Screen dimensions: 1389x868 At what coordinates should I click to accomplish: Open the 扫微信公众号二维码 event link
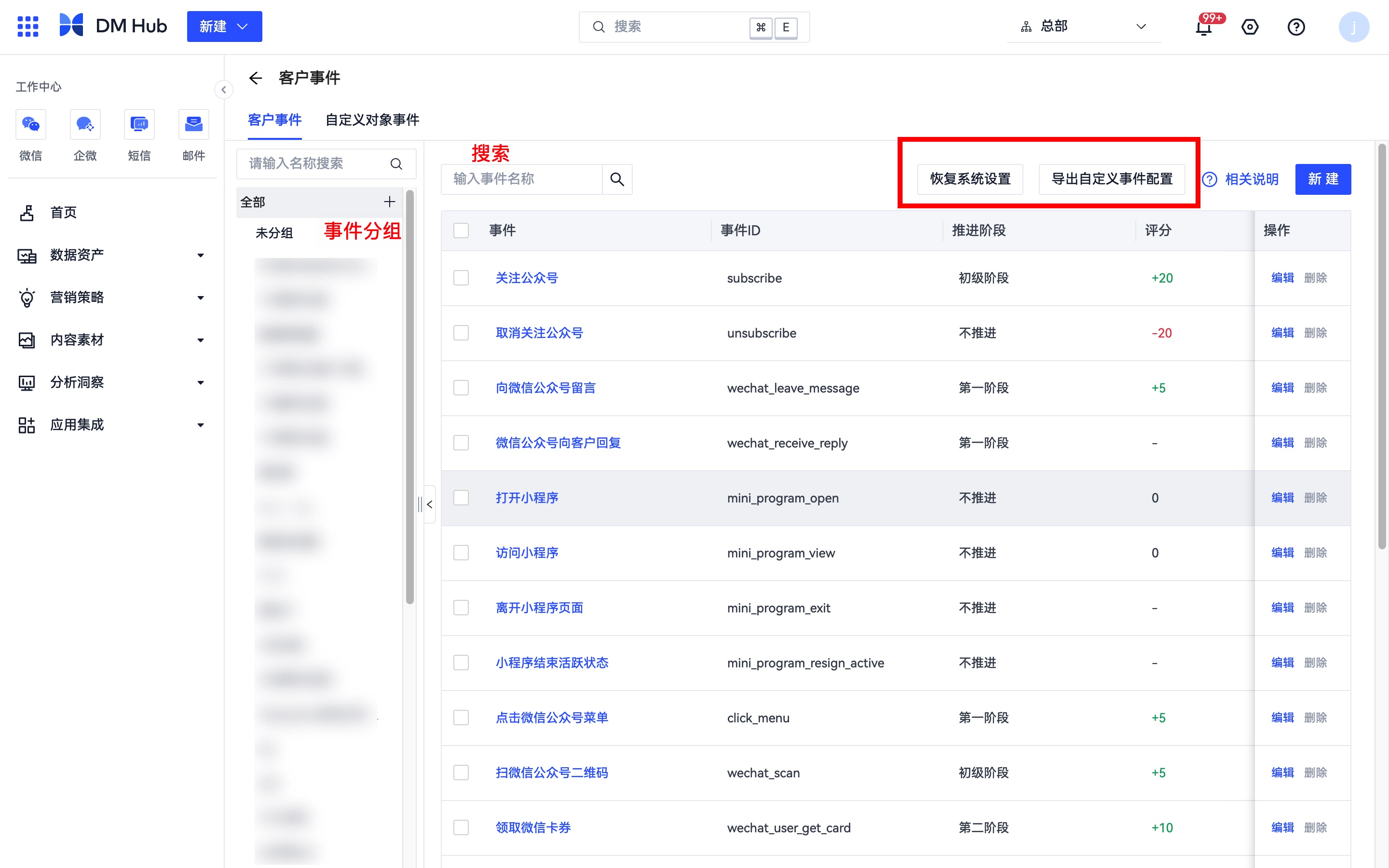pyautogui.click(x=552, y=773)
